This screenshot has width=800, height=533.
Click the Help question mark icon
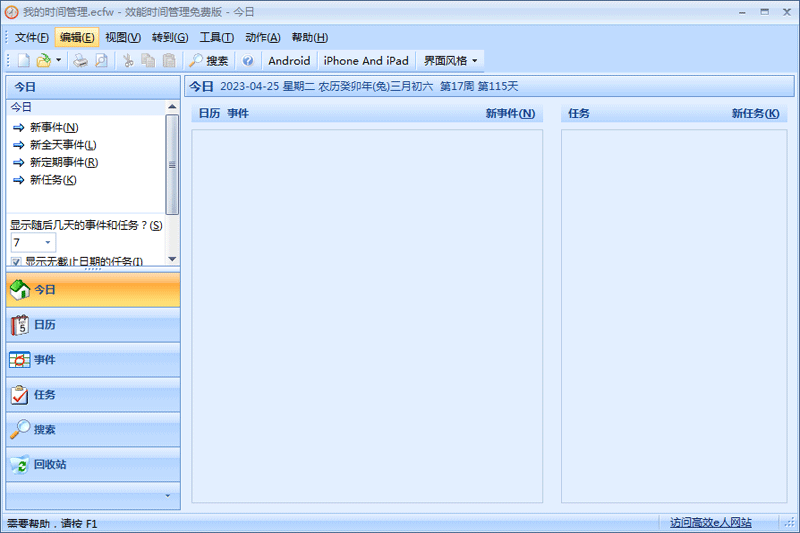[248, 61]
